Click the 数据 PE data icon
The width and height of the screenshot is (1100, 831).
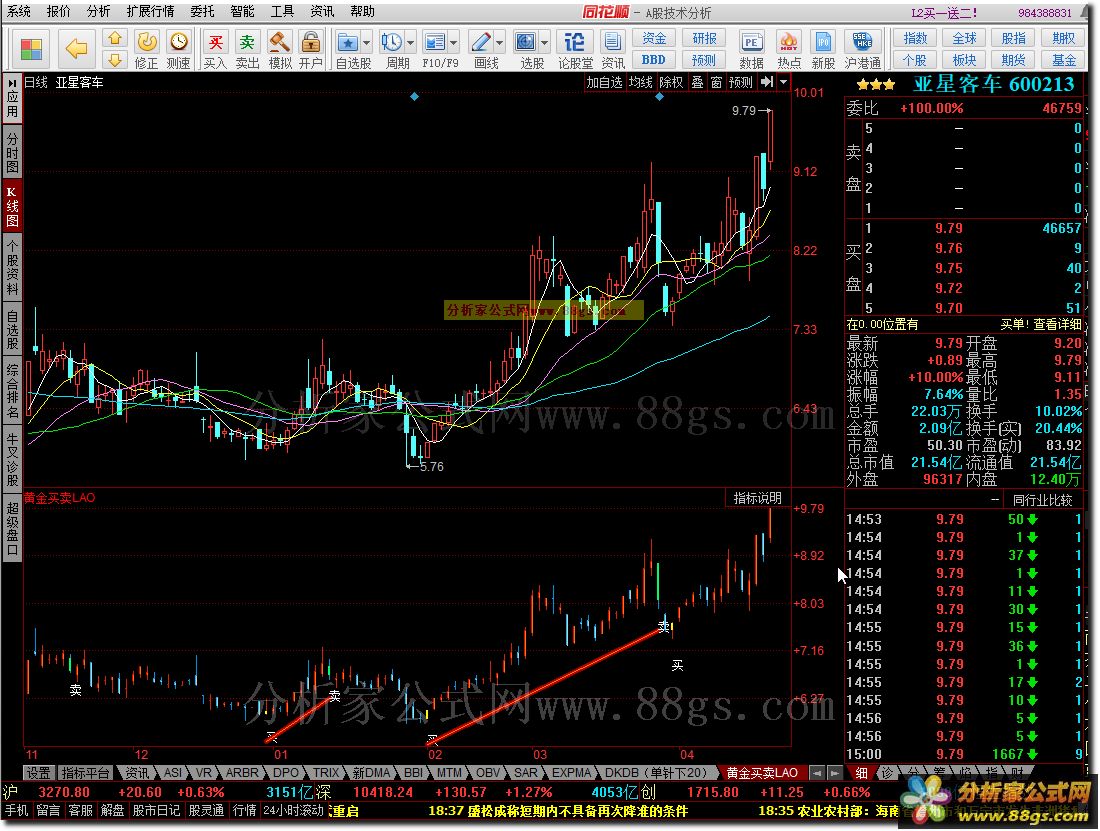(751, 42)
